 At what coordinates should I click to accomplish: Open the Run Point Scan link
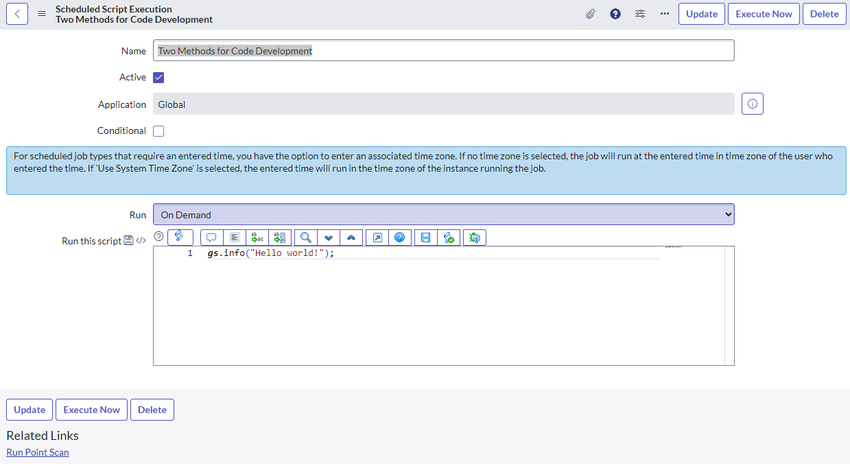37,452
